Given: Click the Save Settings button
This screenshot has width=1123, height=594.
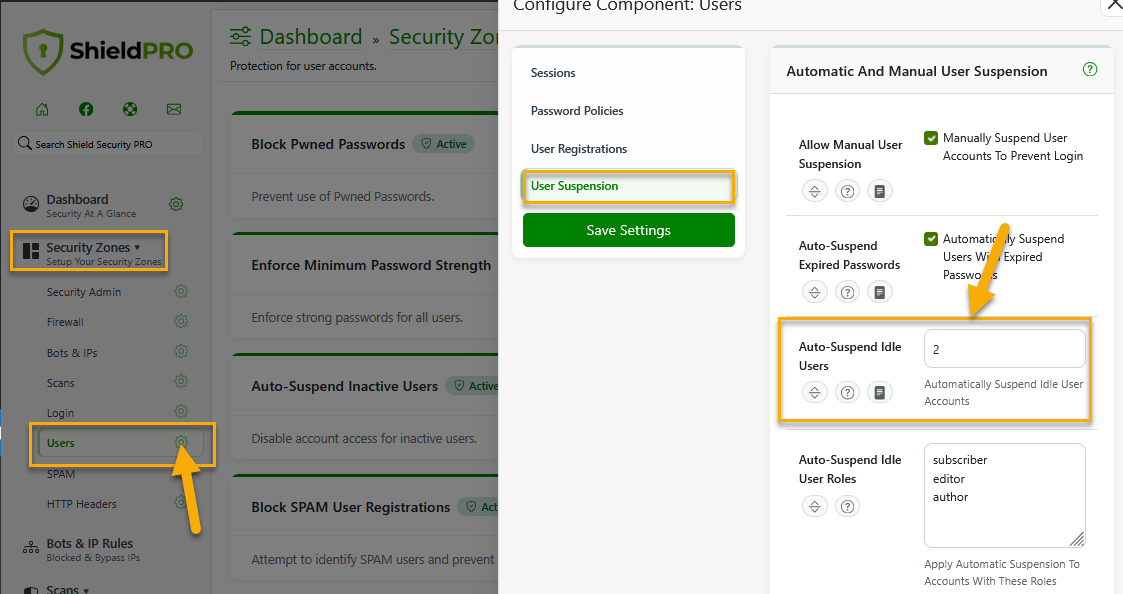Looking at the screenshot, I should pyautogui.click(x=628, y=230).
